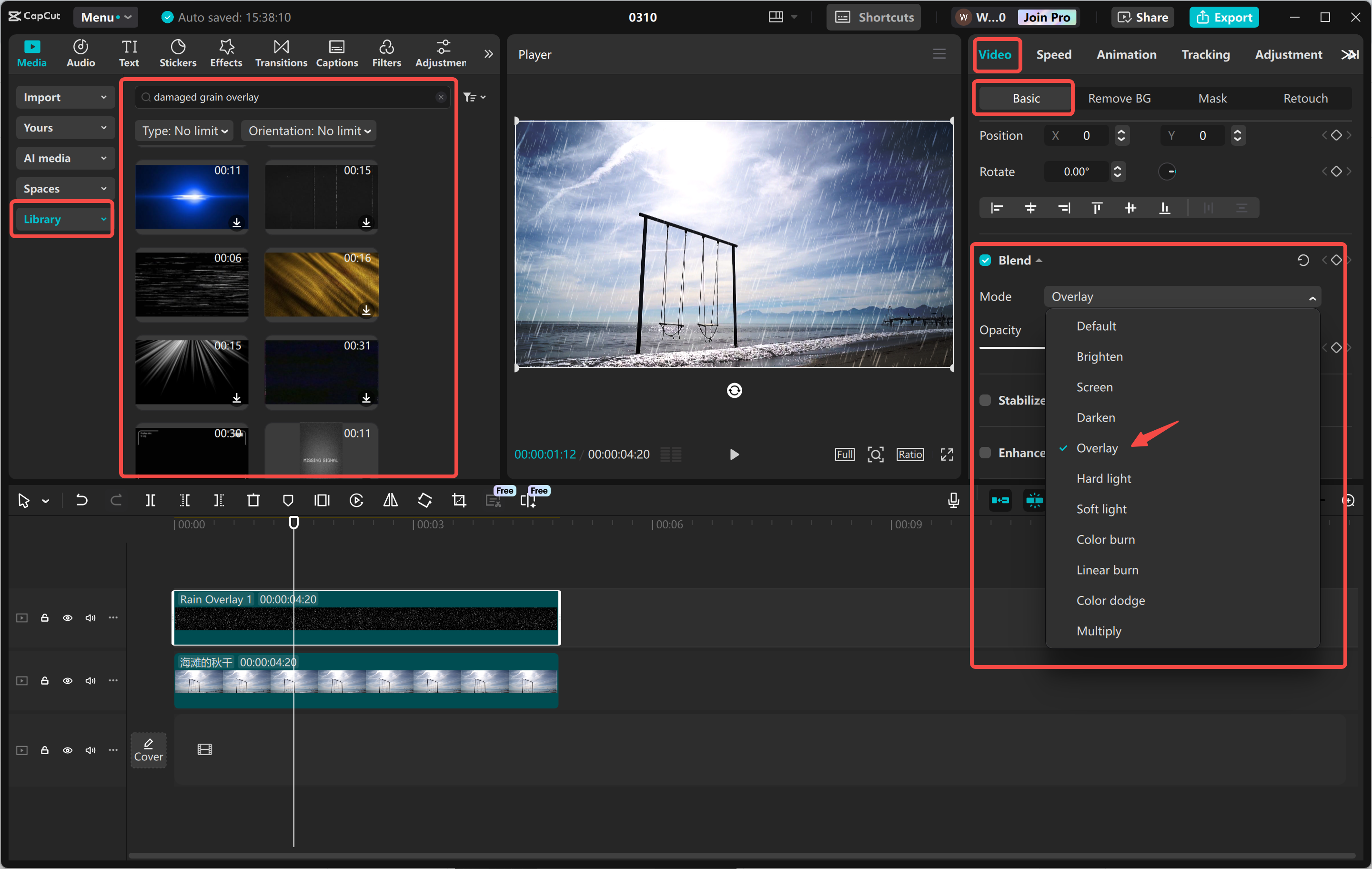Image resolution: width=1372 pixels, height=869 pixels.
Task: Collapse the Blend section
Action: (1039, 260)
